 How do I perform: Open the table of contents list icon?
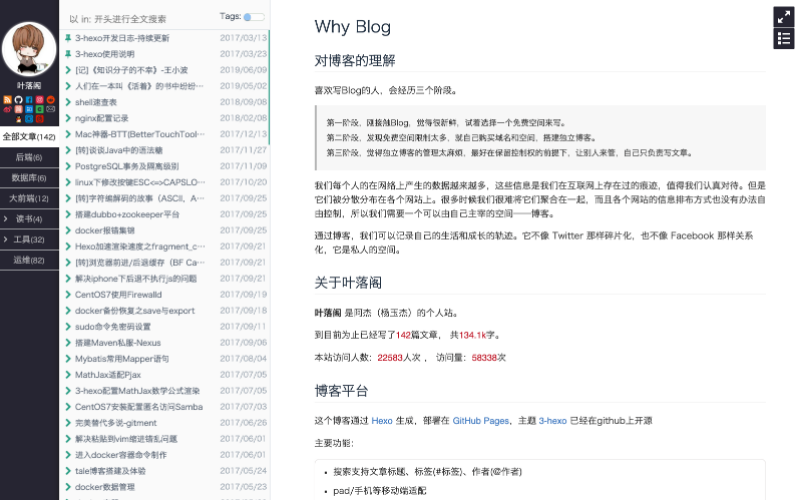tap(784, 39)
